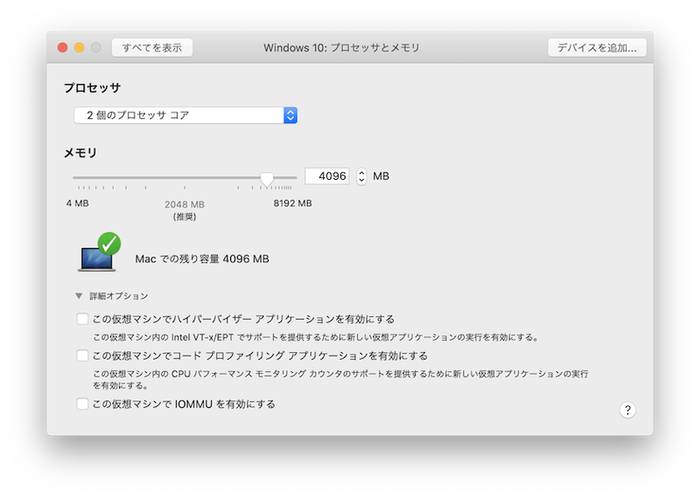This screenshot has width=700, height=497.
Task: Click the window title Windows 10: プロセッサとメモリ
Action: coord(342,47)
